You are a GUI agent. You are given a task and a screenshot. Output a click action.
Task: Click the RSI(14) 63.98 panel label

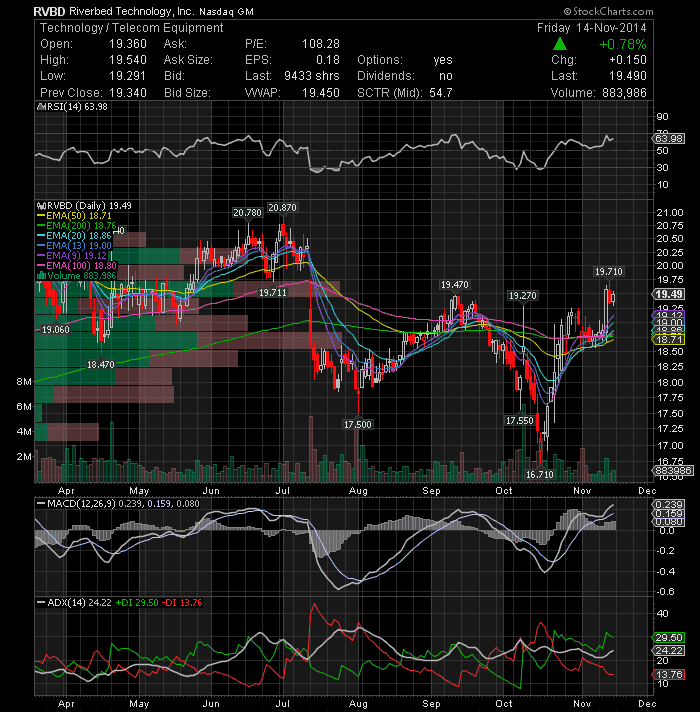[x=77, y=107]
